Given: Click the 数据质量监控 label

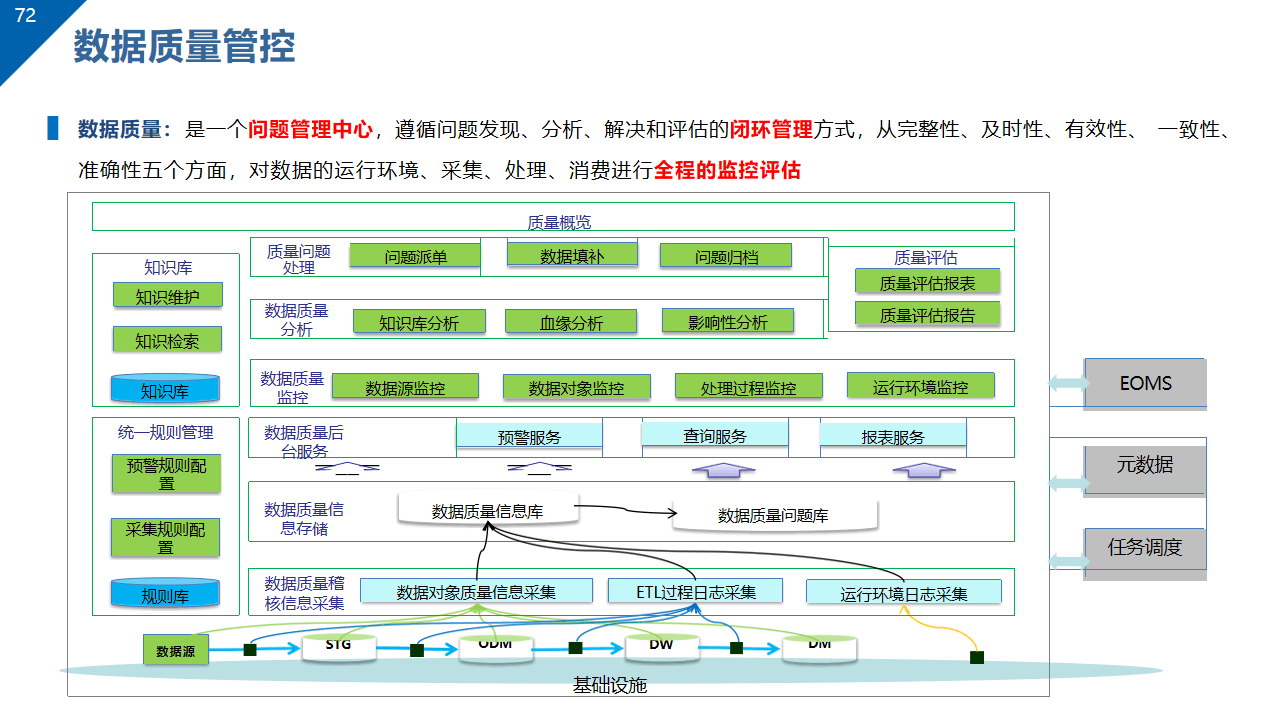Looking at the screenshot, I should click(x=292, y=388).
